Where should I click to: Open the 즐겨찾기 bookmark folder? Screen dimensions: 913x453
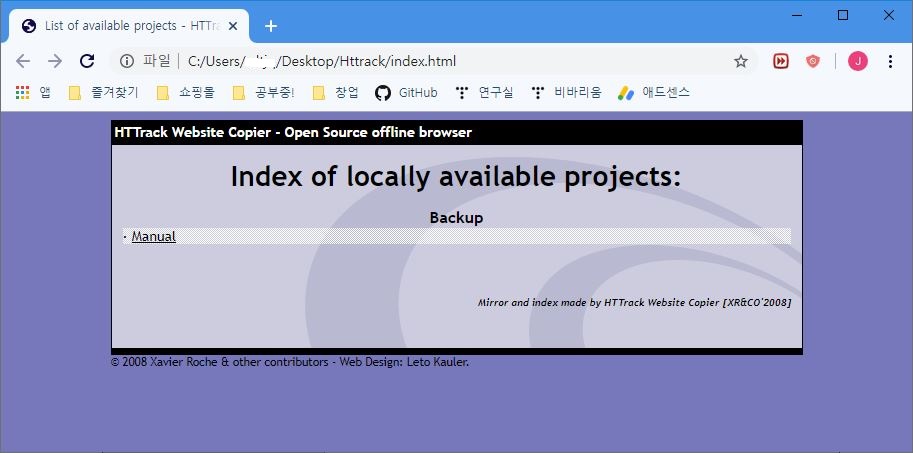(103, 93)
